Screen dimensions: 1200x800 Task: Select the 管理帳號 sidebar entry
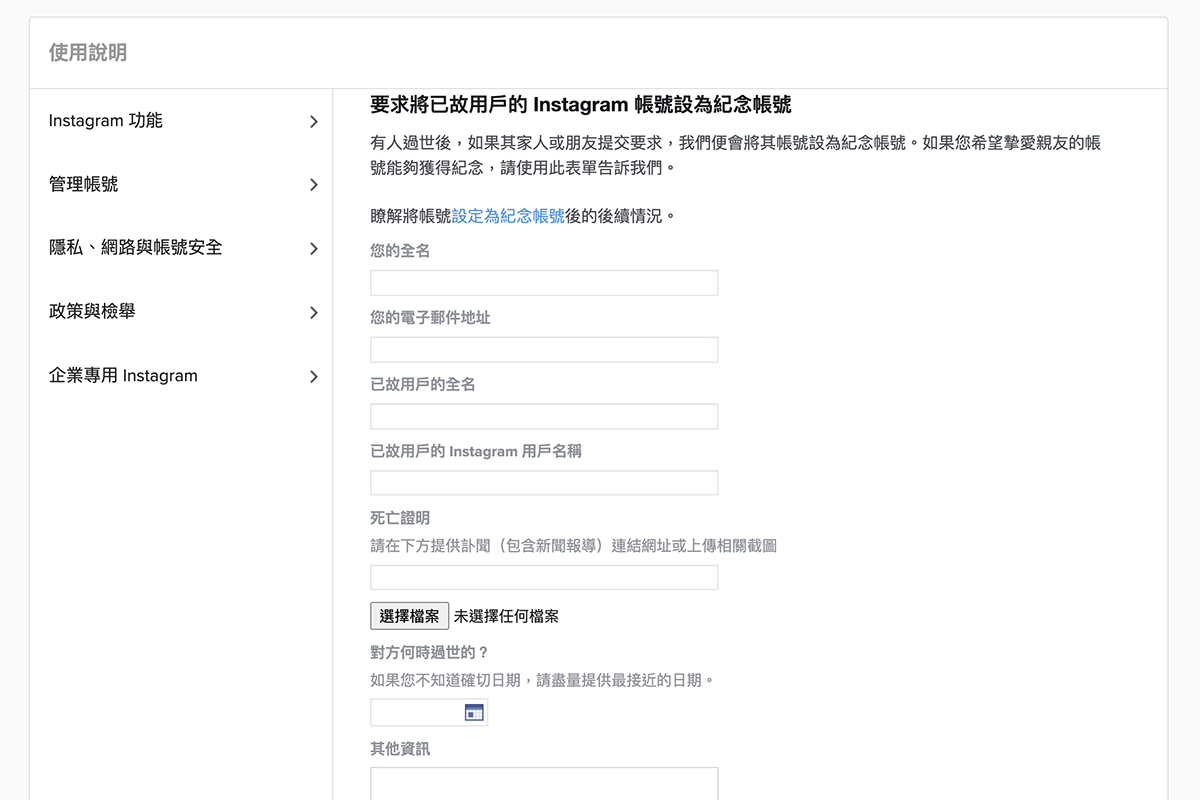click(x=85, y=184)
